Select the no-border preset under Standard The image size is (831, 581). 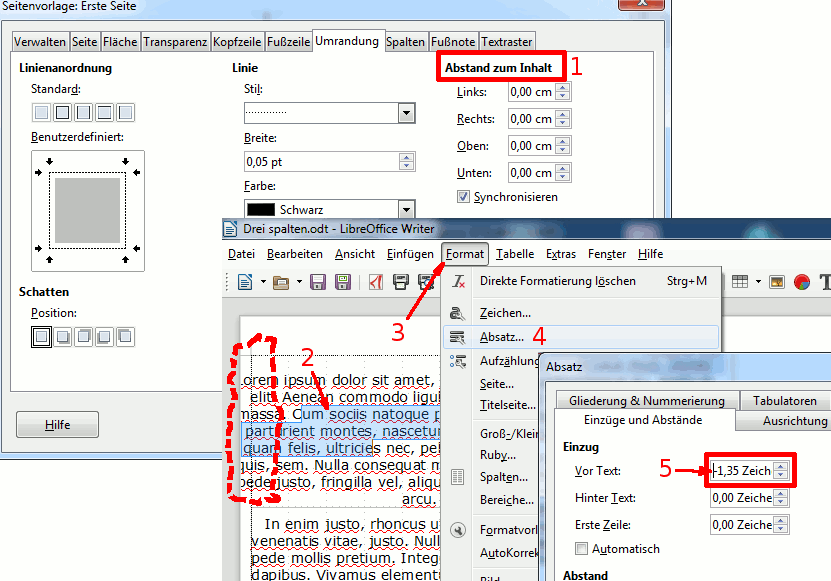point(41,112)
